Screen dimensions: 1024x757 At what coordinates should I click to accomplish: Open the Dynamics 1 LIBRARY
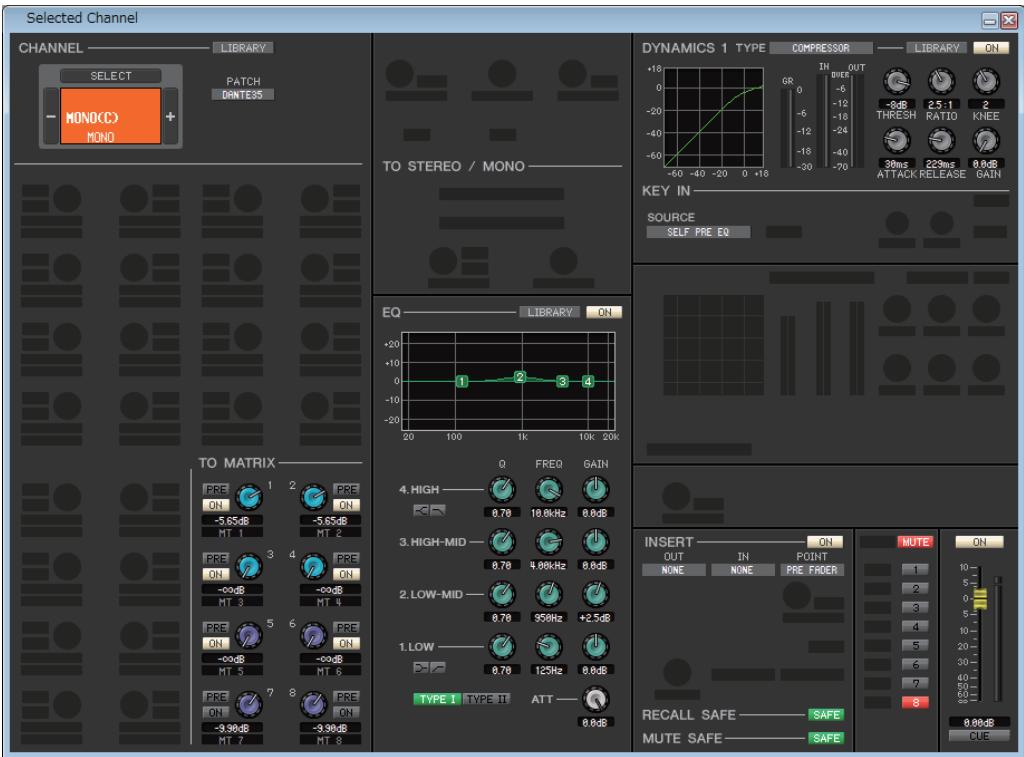(x=936, y=48)
